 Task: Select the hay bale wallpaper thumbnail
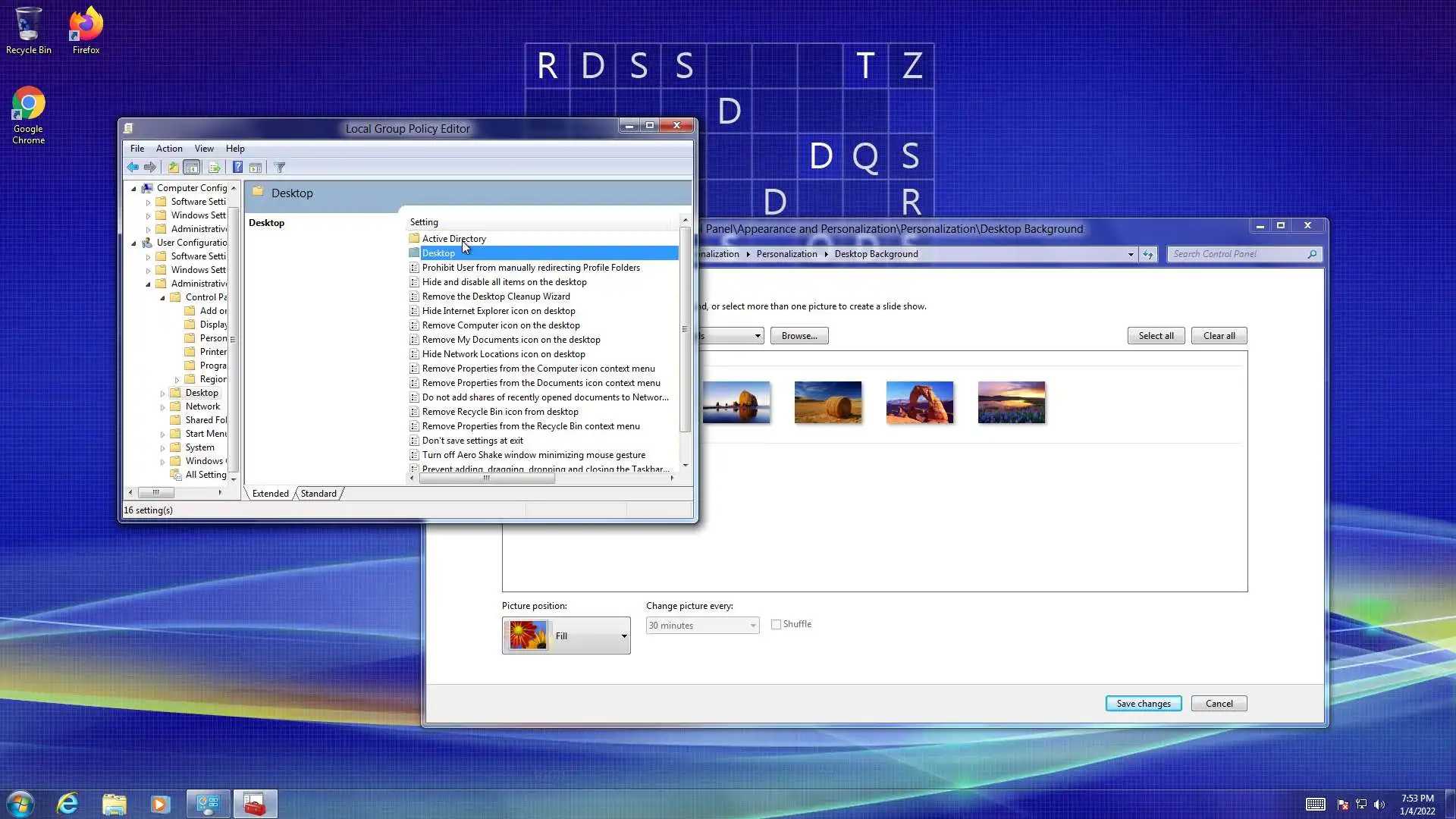click(827, 402)
